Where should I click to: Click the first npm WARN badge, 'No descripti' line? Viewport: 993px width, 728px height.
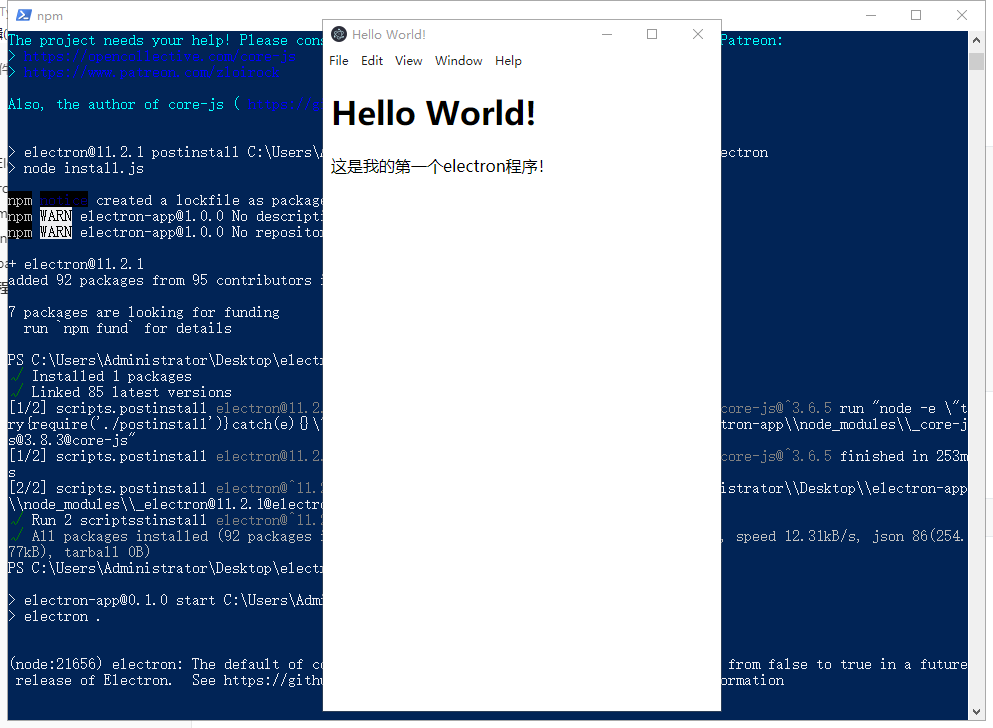pyautogui.click(x=56, y=217)
